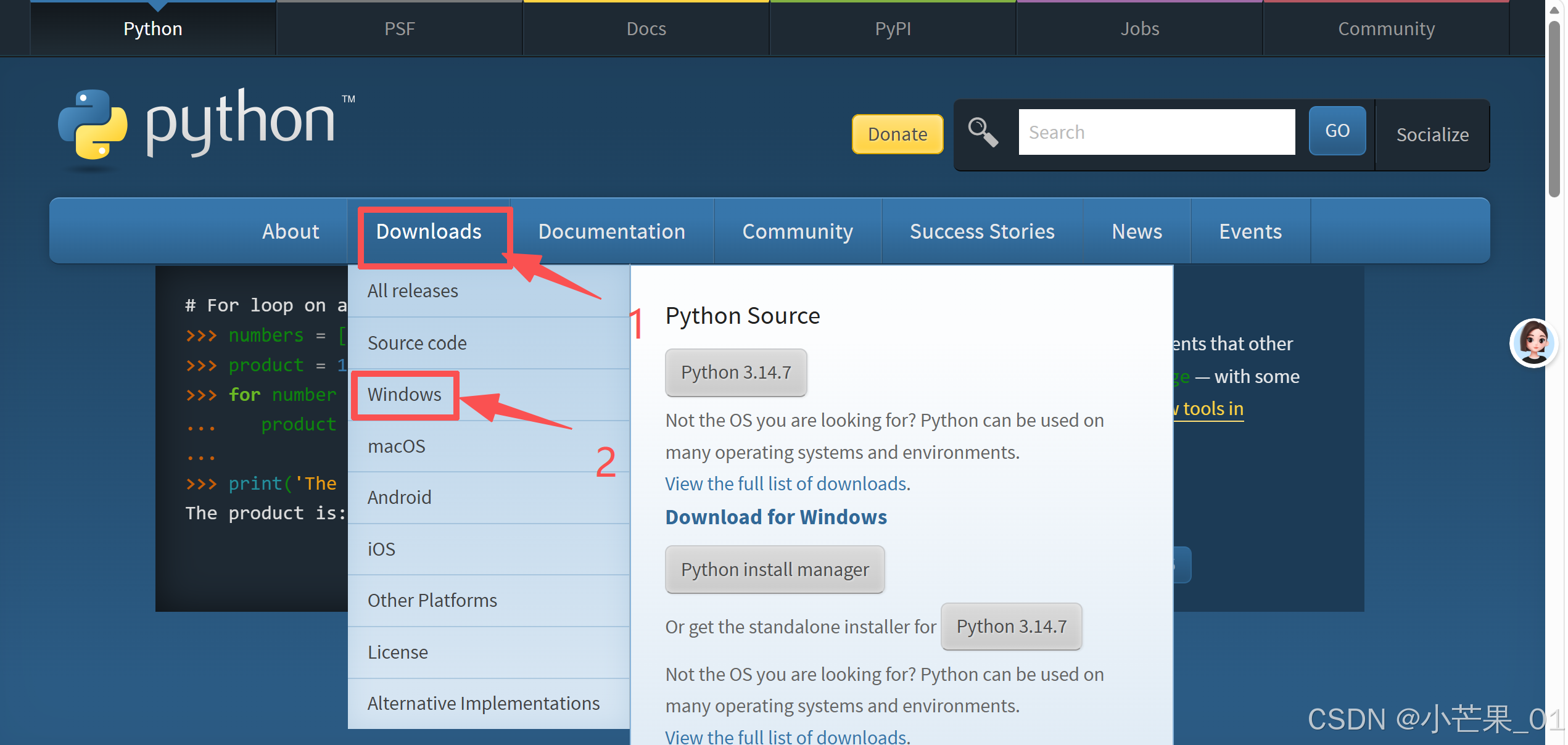The width and height of the screenshot is (1568, 745).
Task: Click the 'Download for Windows' heading
Action: pos(776,517)
